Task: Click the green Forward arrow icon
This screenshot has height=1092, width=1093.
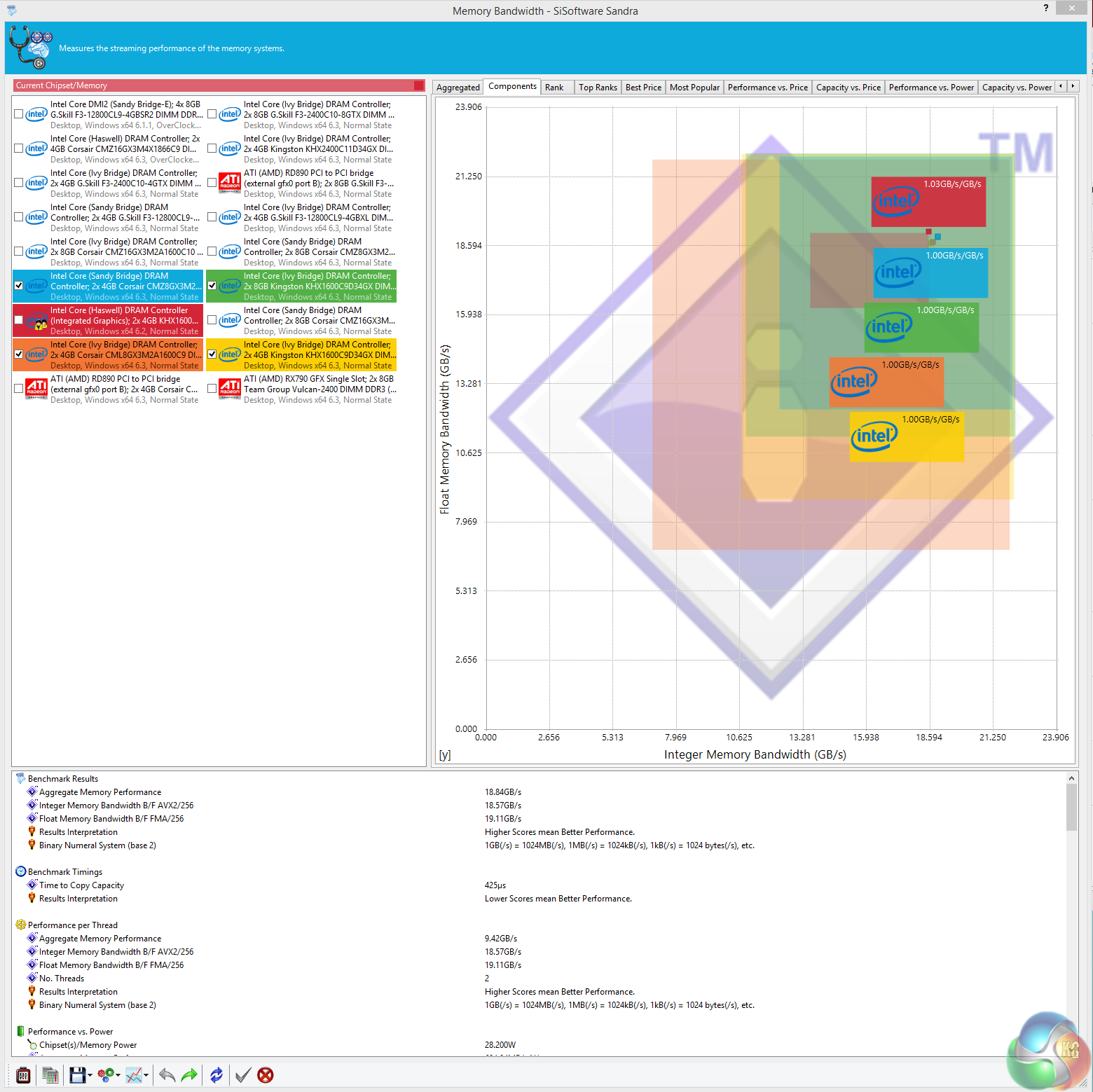Action: (189, 1074)
